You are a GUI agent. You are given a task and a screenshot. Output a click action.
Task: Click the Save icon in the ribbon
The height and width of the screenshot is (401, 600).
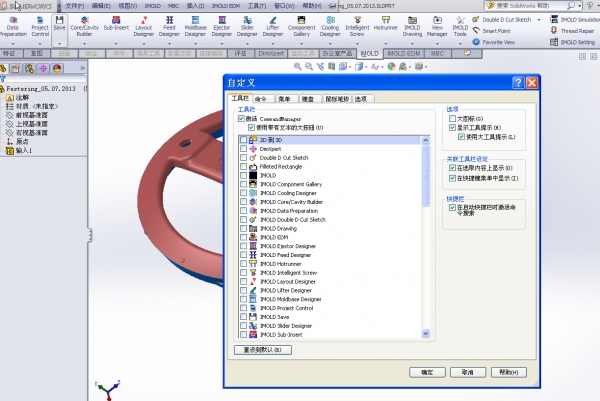(59, 23)
